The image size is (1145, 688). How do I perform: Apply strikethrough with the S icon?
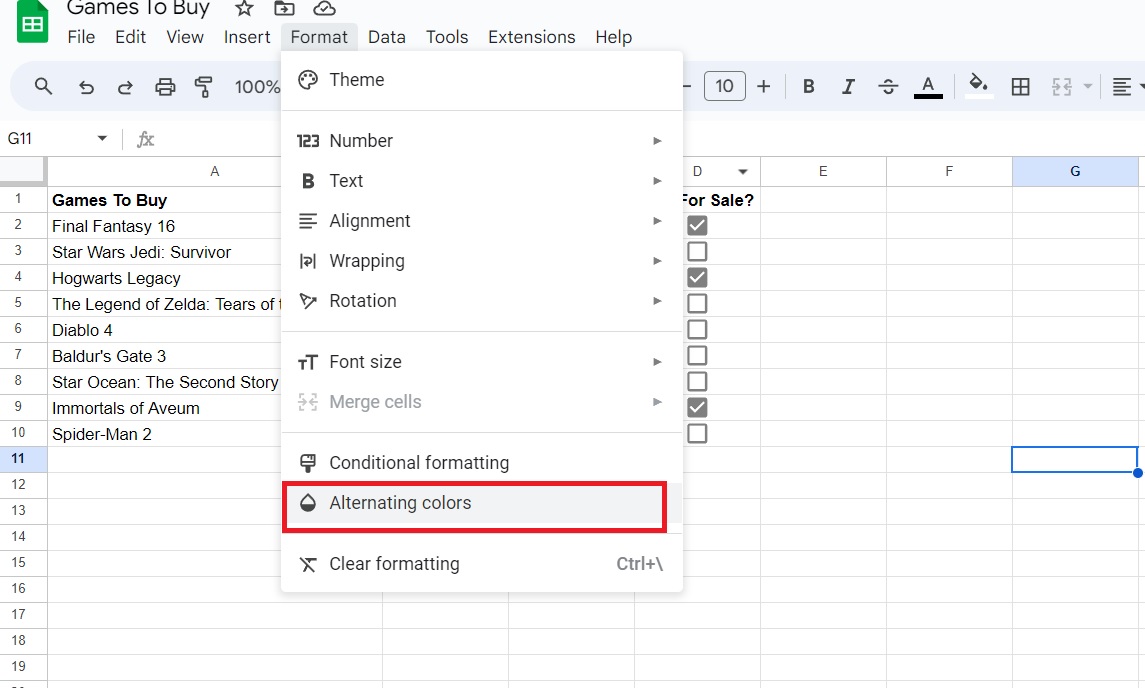[x=888, y=86]
